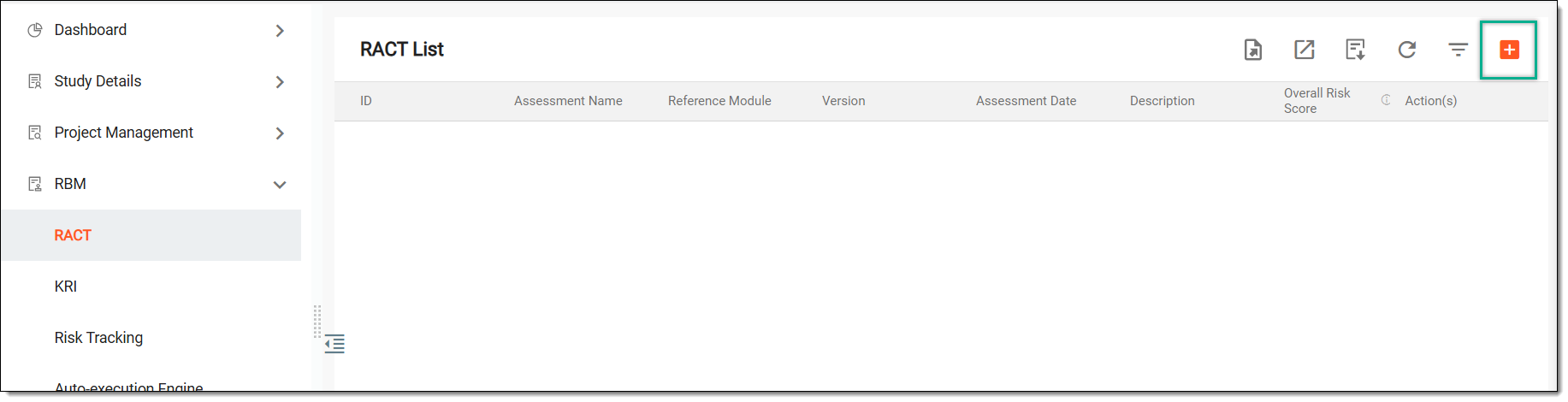Expand the Project Management chevron
The width and height of the screenshot is (1568, 402).
click(x=280, y=133)
